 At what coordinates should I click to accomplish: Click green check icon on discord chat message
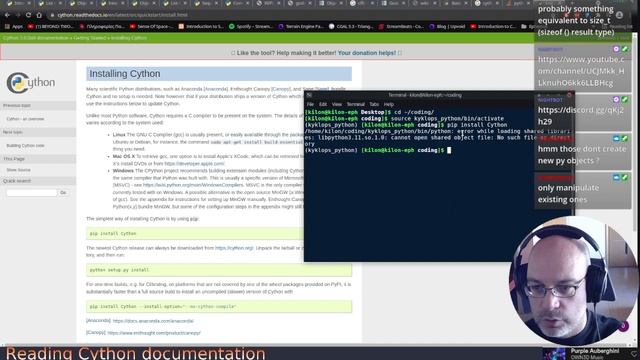(x=624, y=100)
